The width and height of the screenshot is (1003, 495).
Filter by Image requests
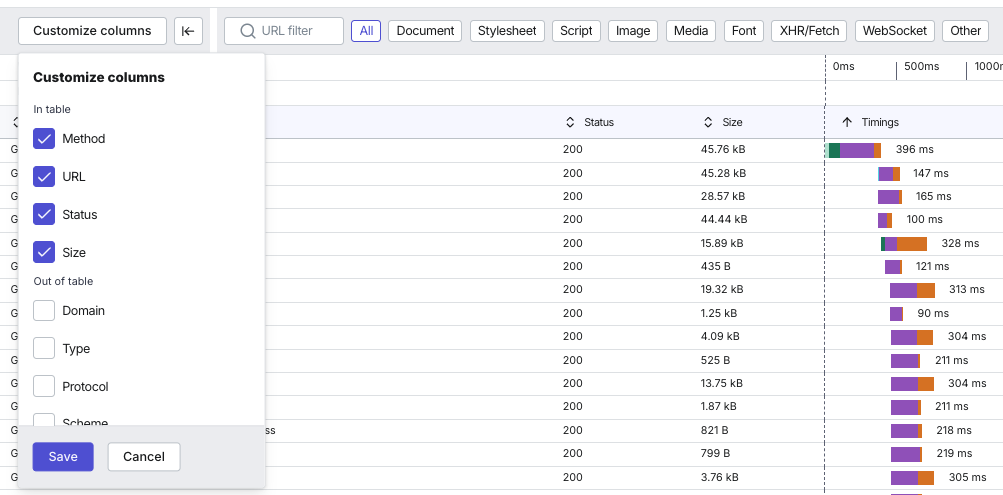click(633, 31)
